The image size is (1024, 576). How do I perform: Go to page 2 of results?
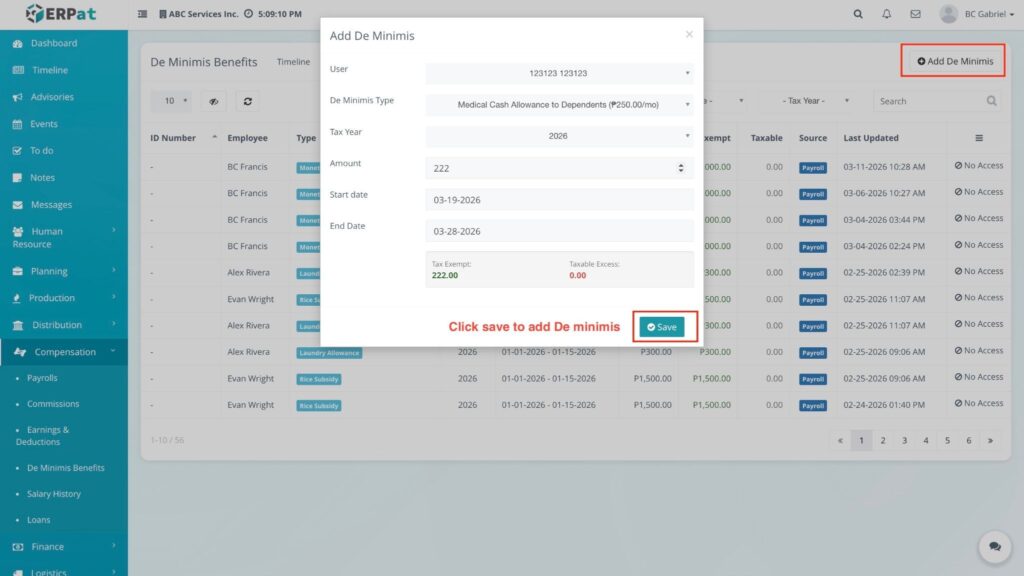click(883, 440)
